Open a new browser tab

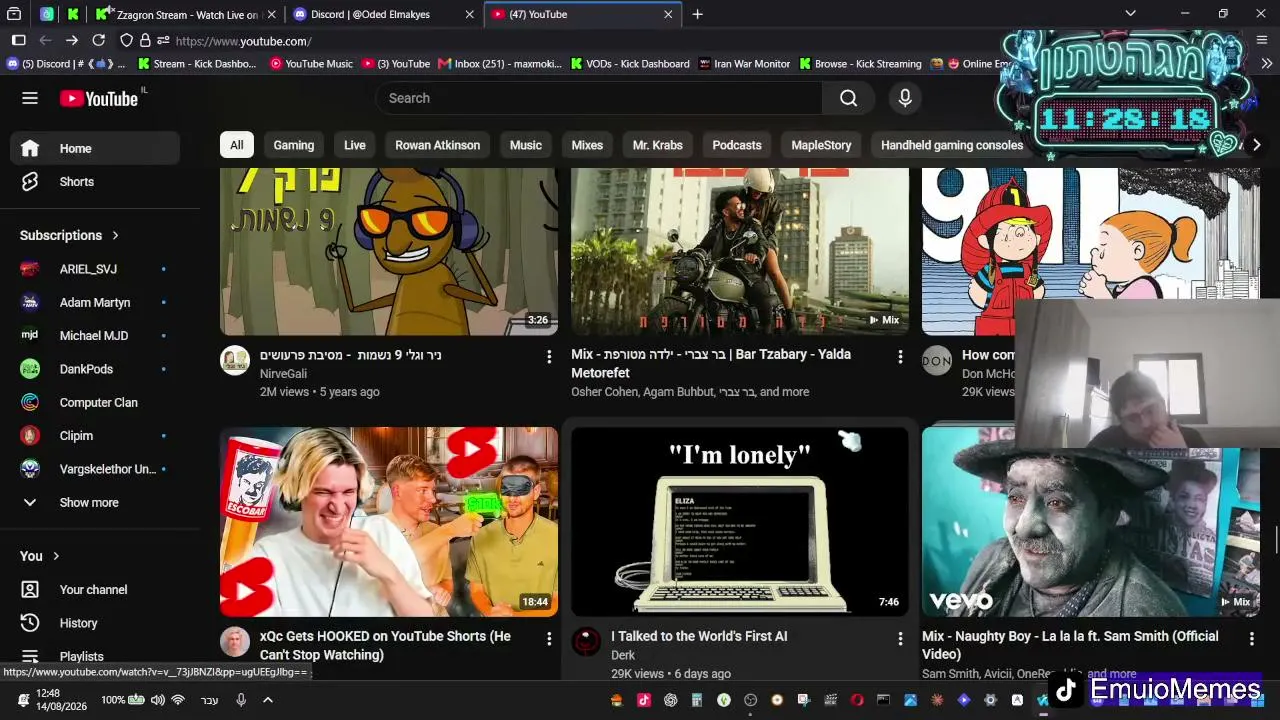(x=697, y=14)
